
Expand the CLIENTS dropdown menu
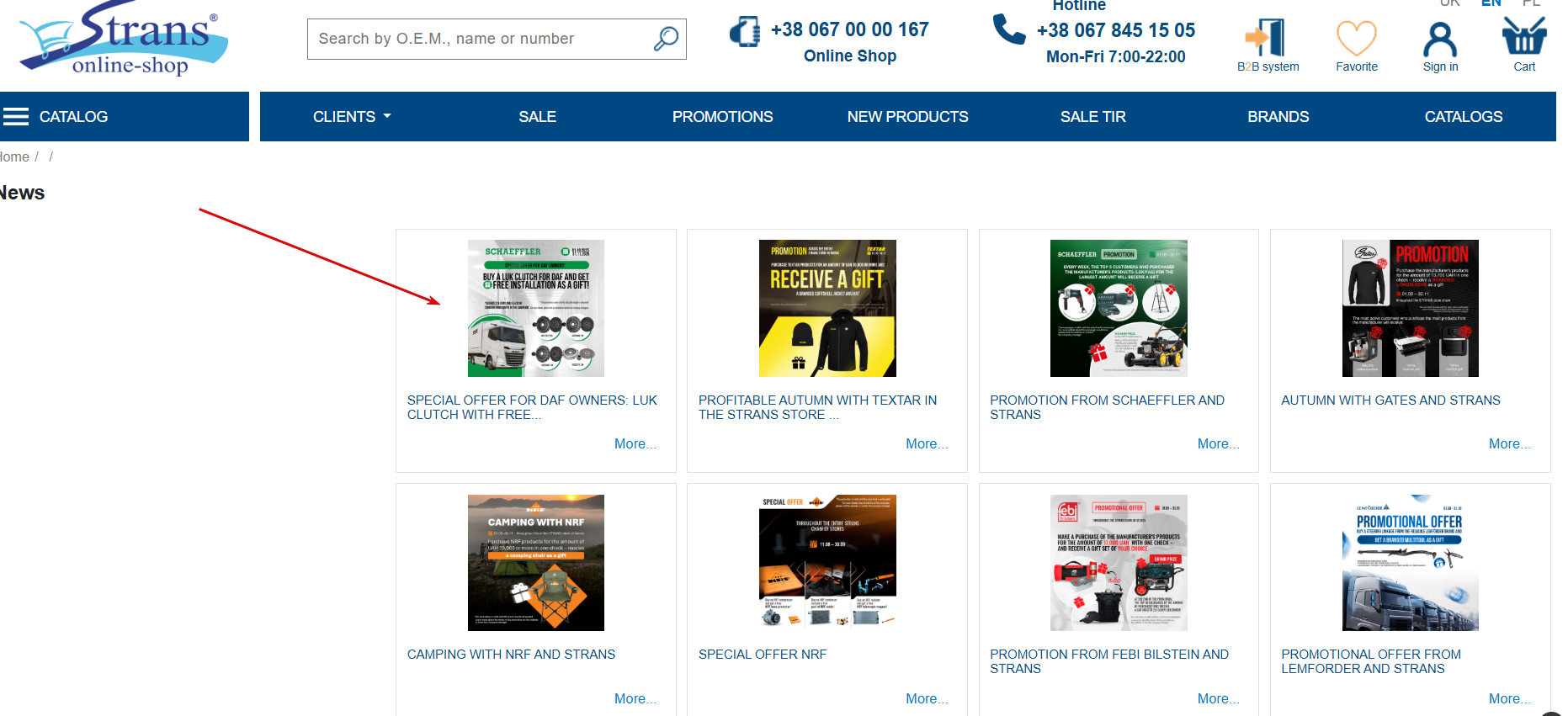coord(352,117)
